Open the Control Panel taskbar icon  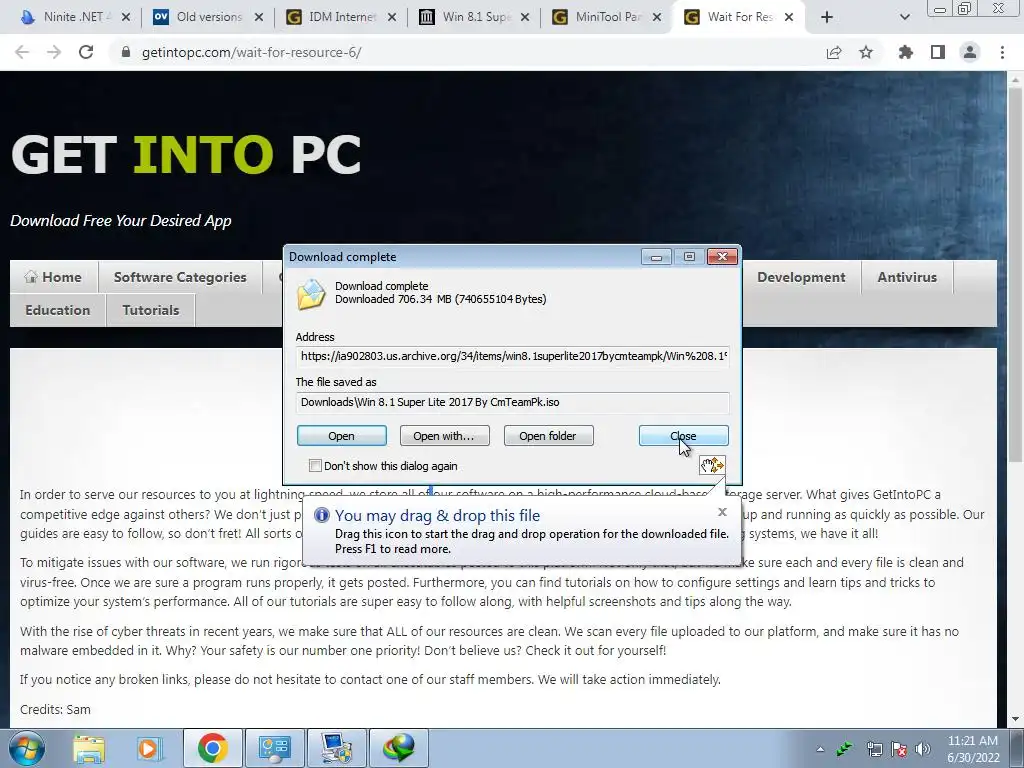274,748
